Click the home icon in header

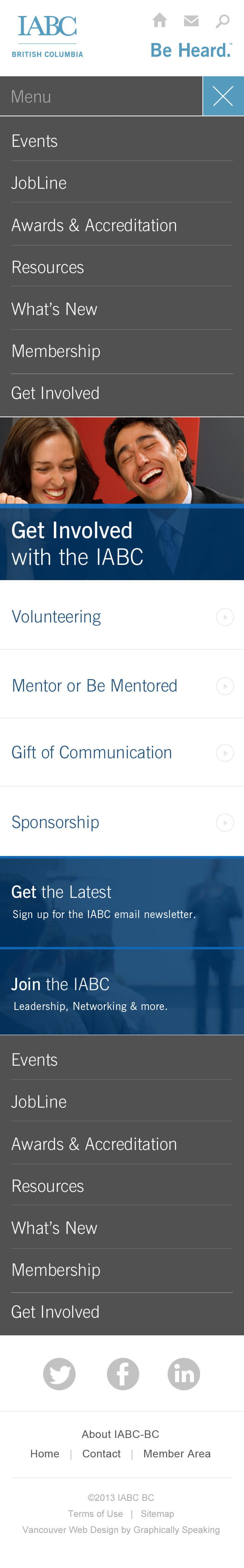pyautogui.click(x=160, y=21)
